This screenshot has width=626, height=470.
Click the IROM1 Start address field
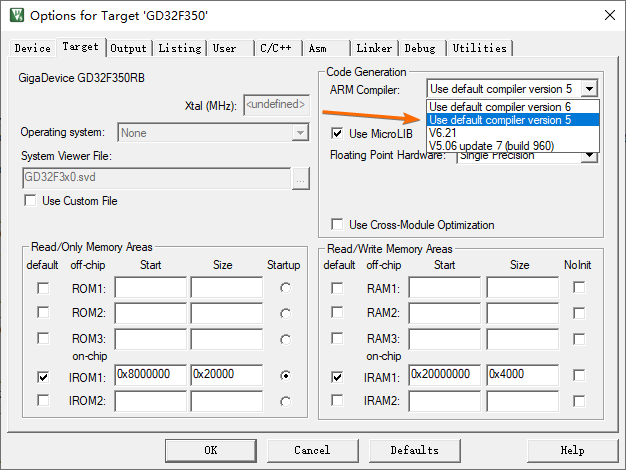[151, 375]
